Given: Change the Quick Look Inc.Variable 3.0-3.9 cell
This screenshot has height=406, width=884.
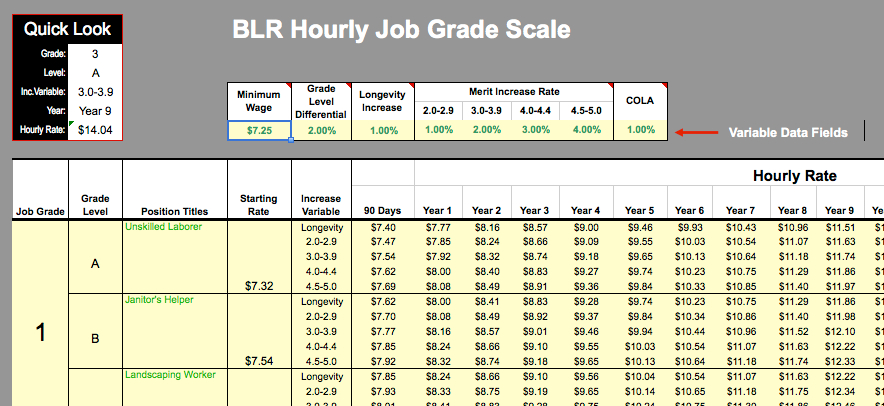Looking at the screenshot, I should coord(95,92).
